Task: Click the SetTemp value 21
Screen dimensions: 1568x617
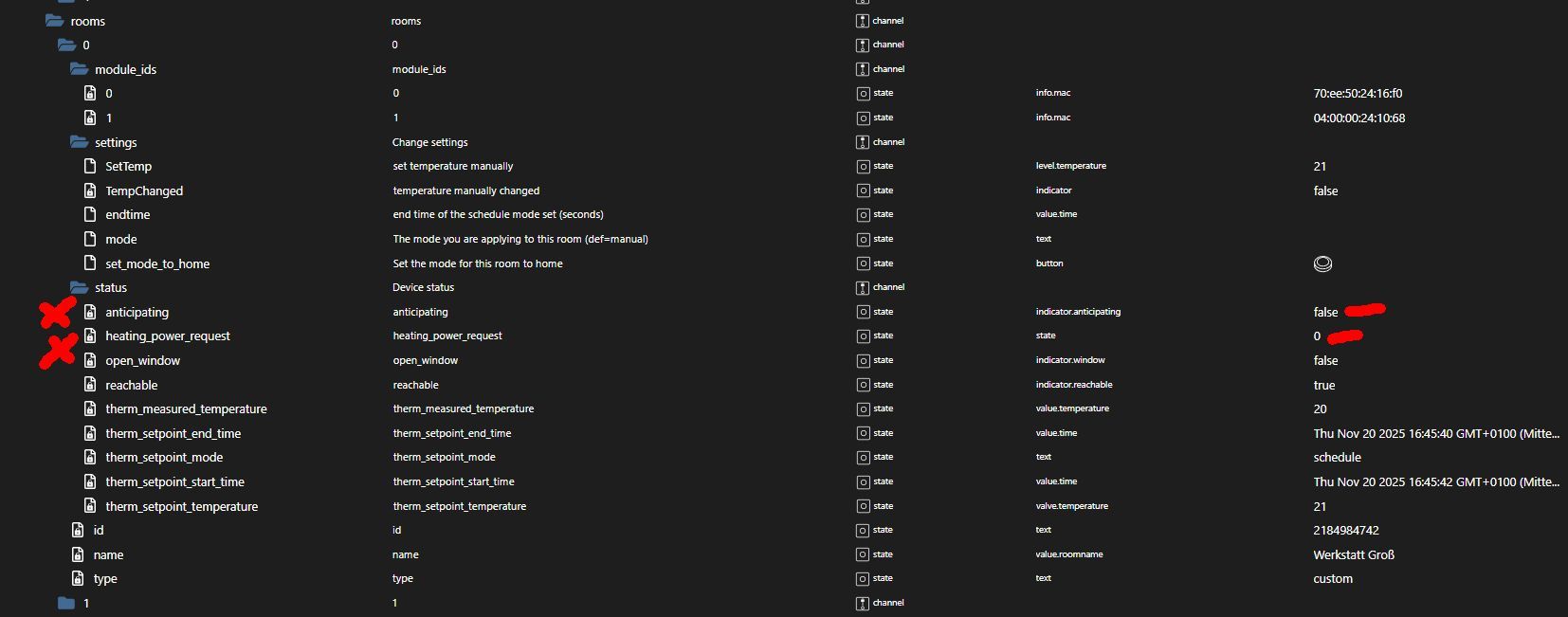Action: (x=1320, y=166)
